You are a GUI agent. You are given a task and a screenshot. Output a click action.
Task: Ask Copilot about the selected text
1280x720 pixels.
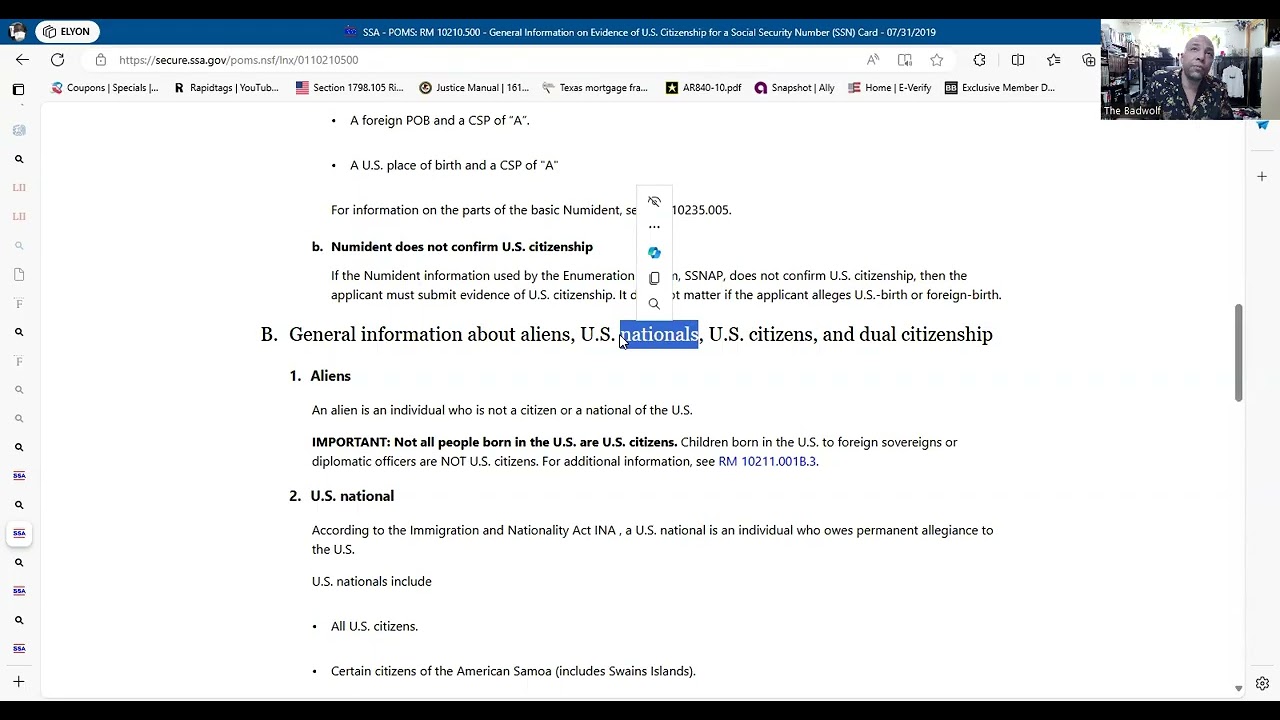coord(654,252)
